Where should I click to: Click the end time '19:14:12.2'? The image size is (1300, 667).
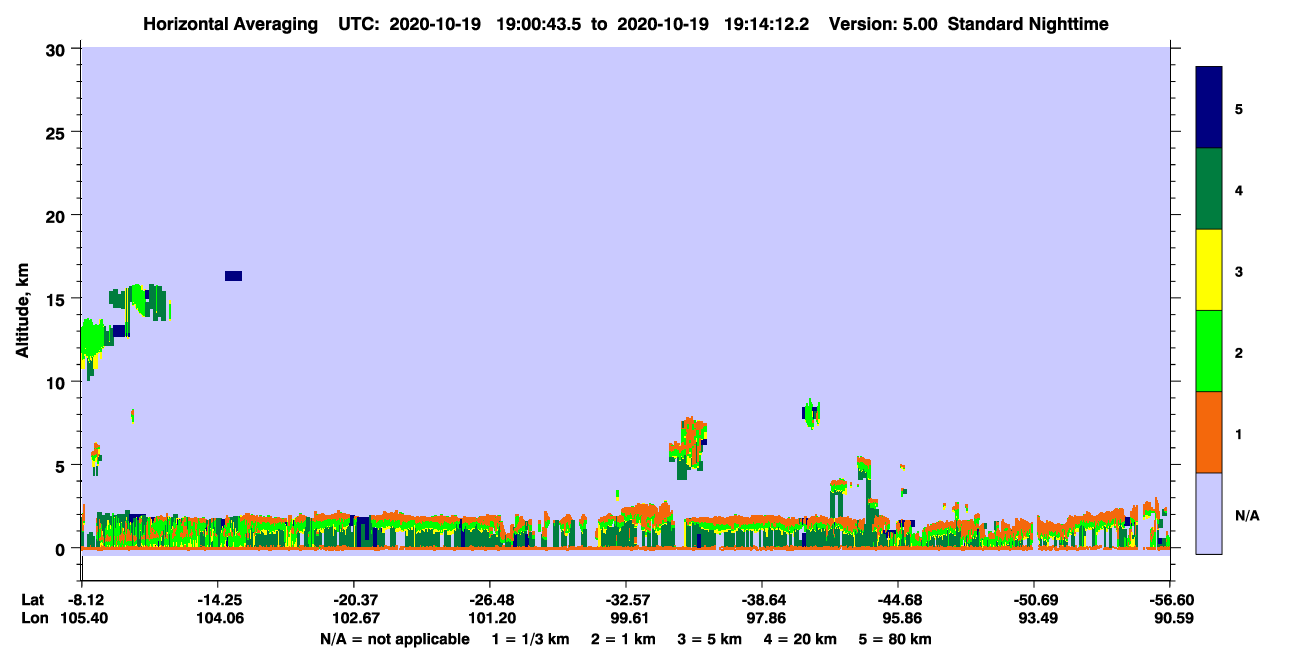pyautogui.click(x=768, y=24)
